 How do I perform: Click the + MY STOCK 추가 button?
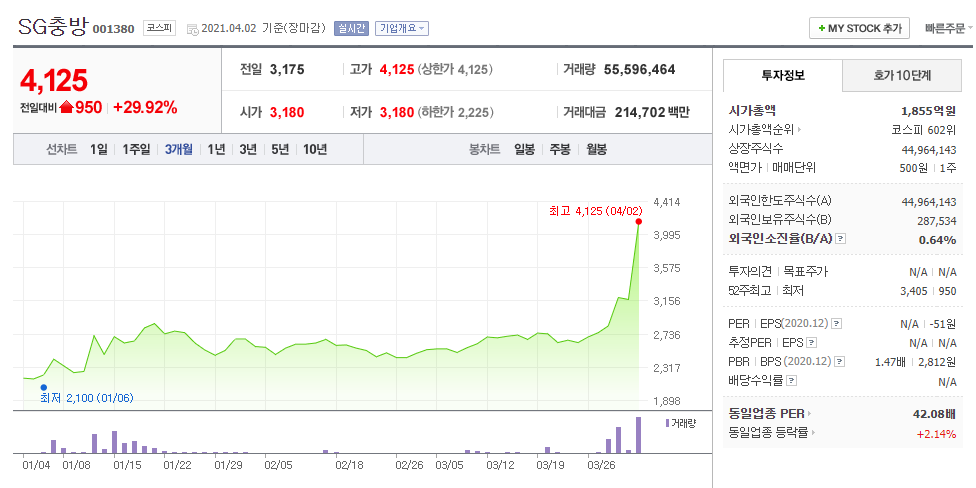859,29
